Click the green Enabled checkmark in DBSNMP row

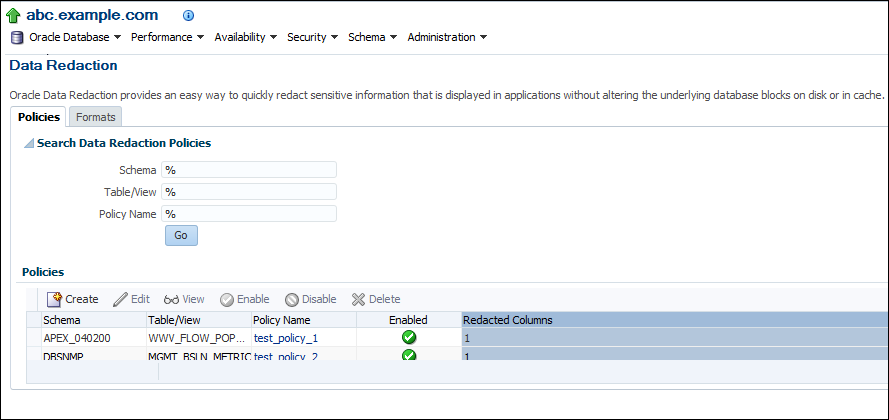[409, 355]
